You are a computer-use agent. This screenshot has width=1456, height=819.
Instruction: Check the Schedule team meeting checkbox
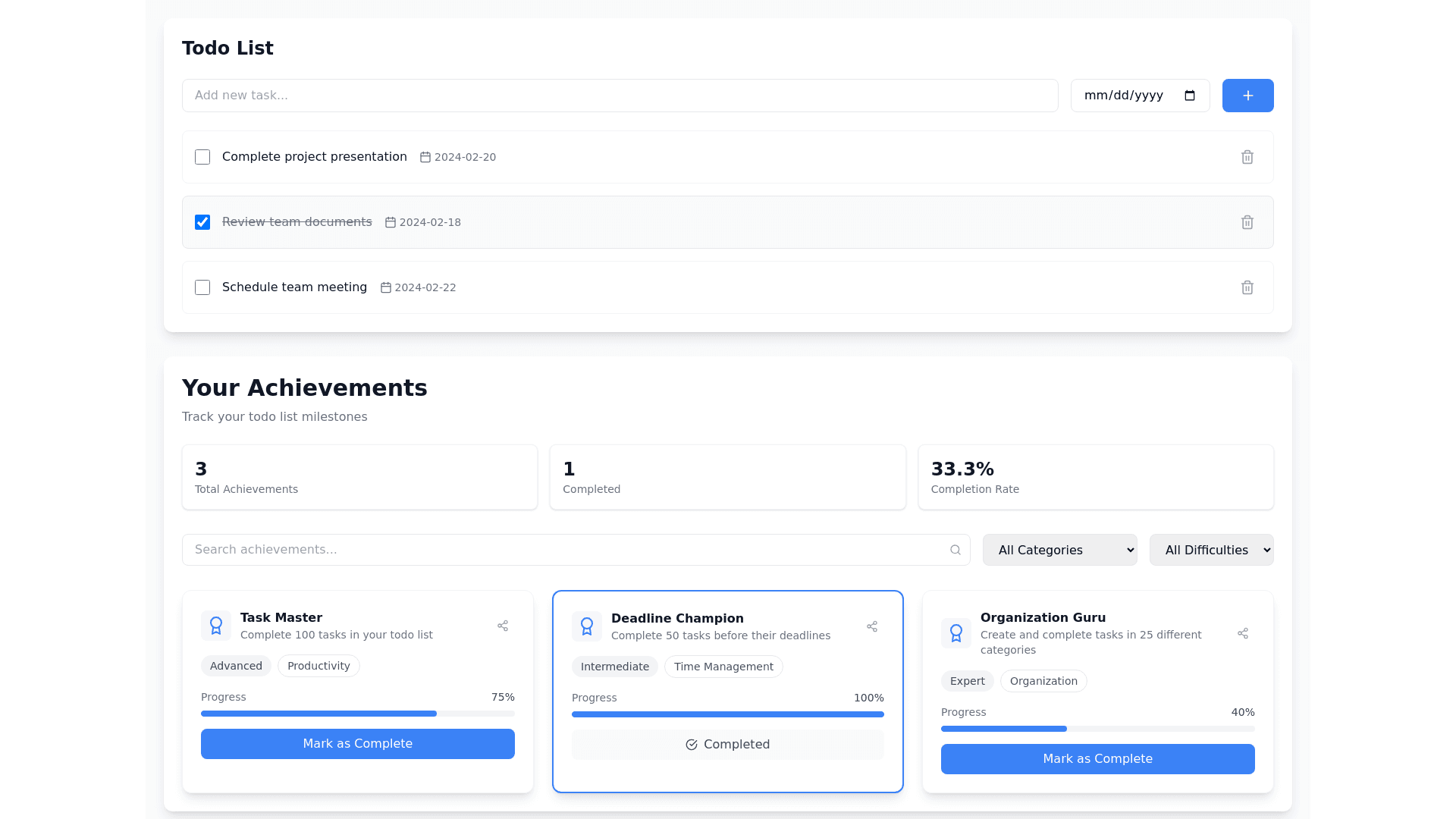[x=202, y=287]
